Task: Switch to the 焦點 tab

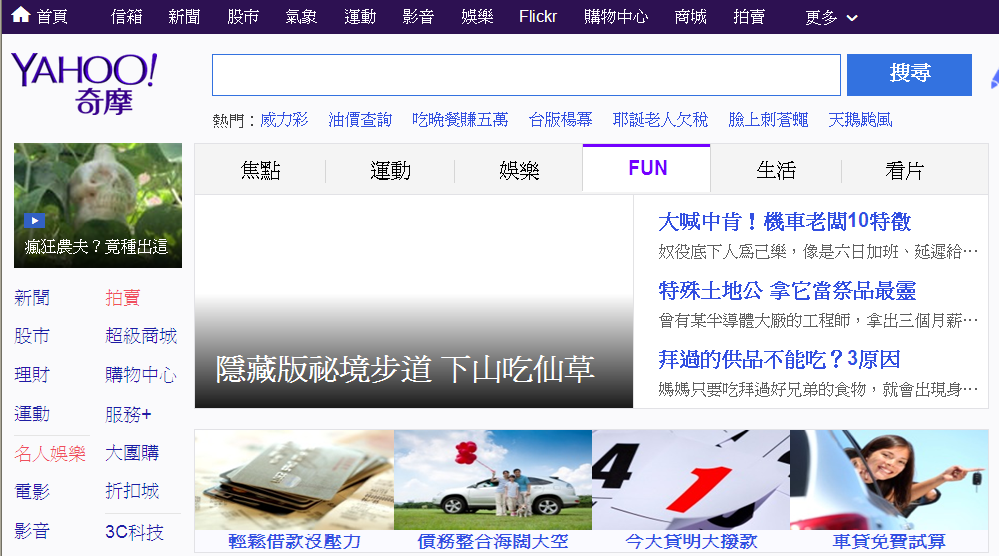Action: pos(260,170)
